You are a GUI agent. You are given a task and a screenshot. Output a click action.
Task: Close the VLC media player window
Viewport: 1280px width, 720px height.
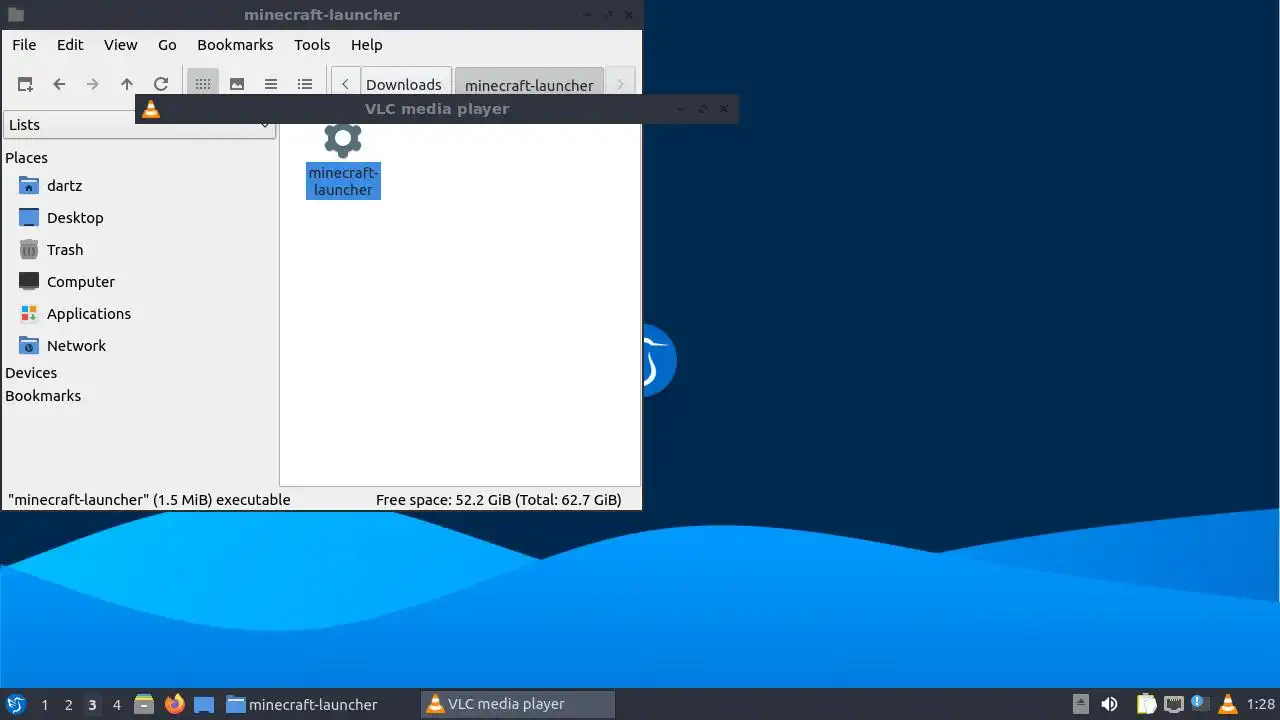click(726, 109)
